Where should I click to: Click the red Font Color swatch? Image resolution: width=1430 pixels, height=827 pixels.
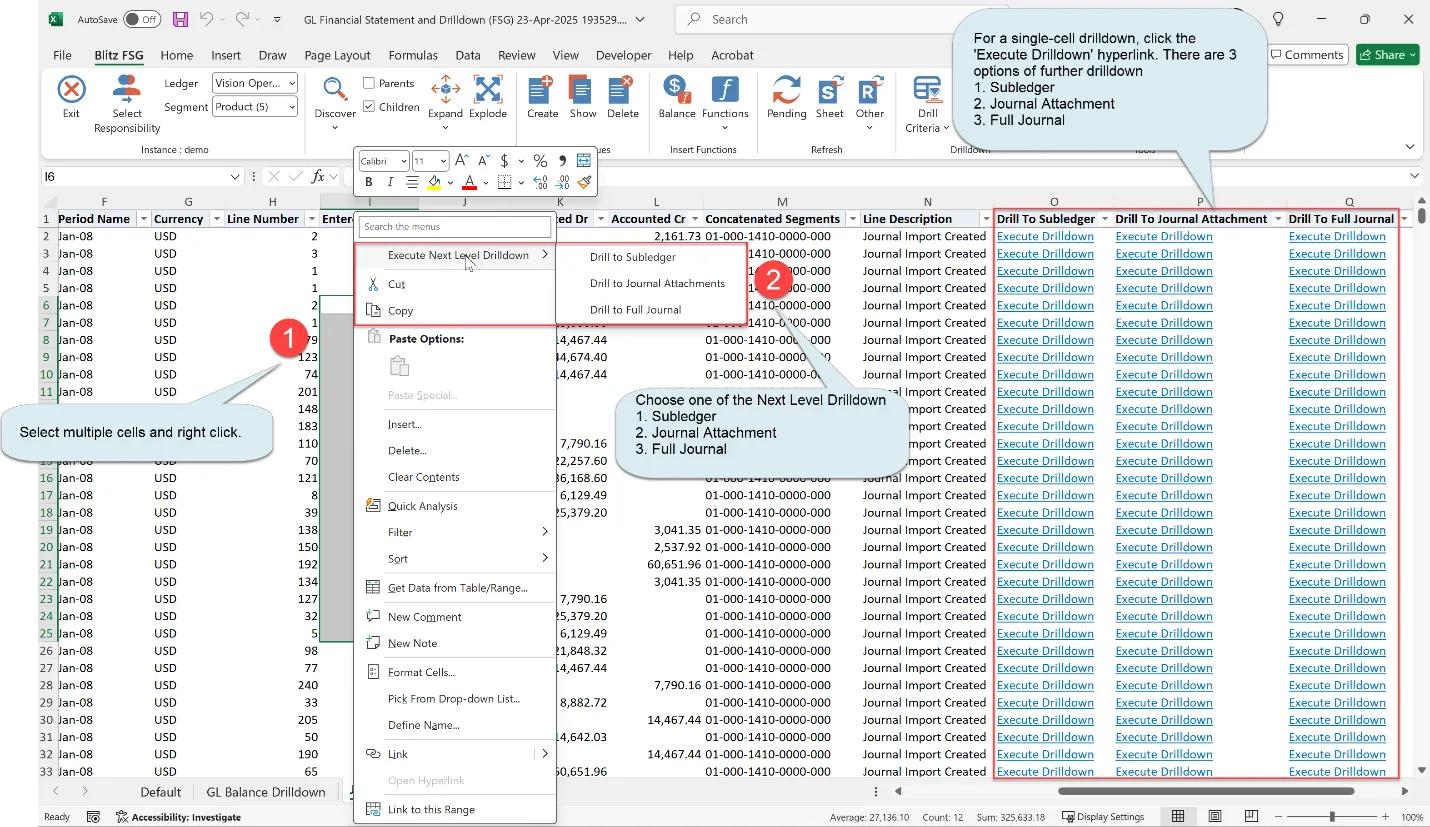(469, 182)
